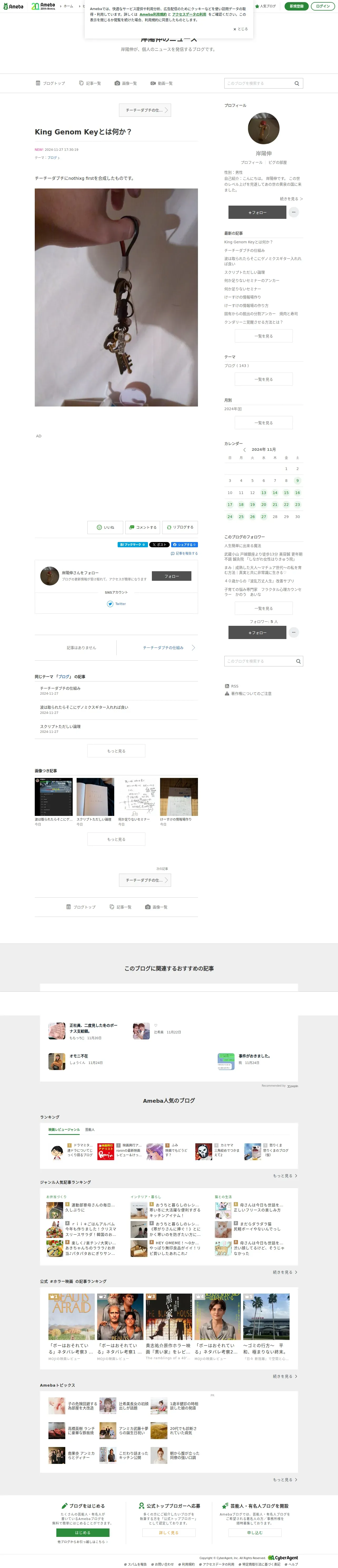Click もっと見る under 画像つき記事
The image size is (338, 1568).
[x=116, y=839]
